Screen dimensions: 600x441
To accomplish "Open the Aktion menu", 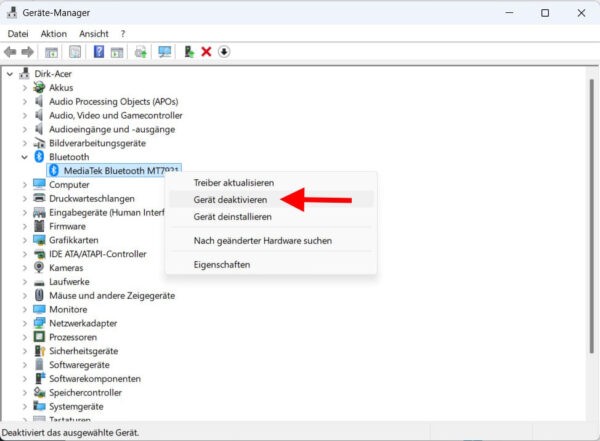I will click(54, 34).
